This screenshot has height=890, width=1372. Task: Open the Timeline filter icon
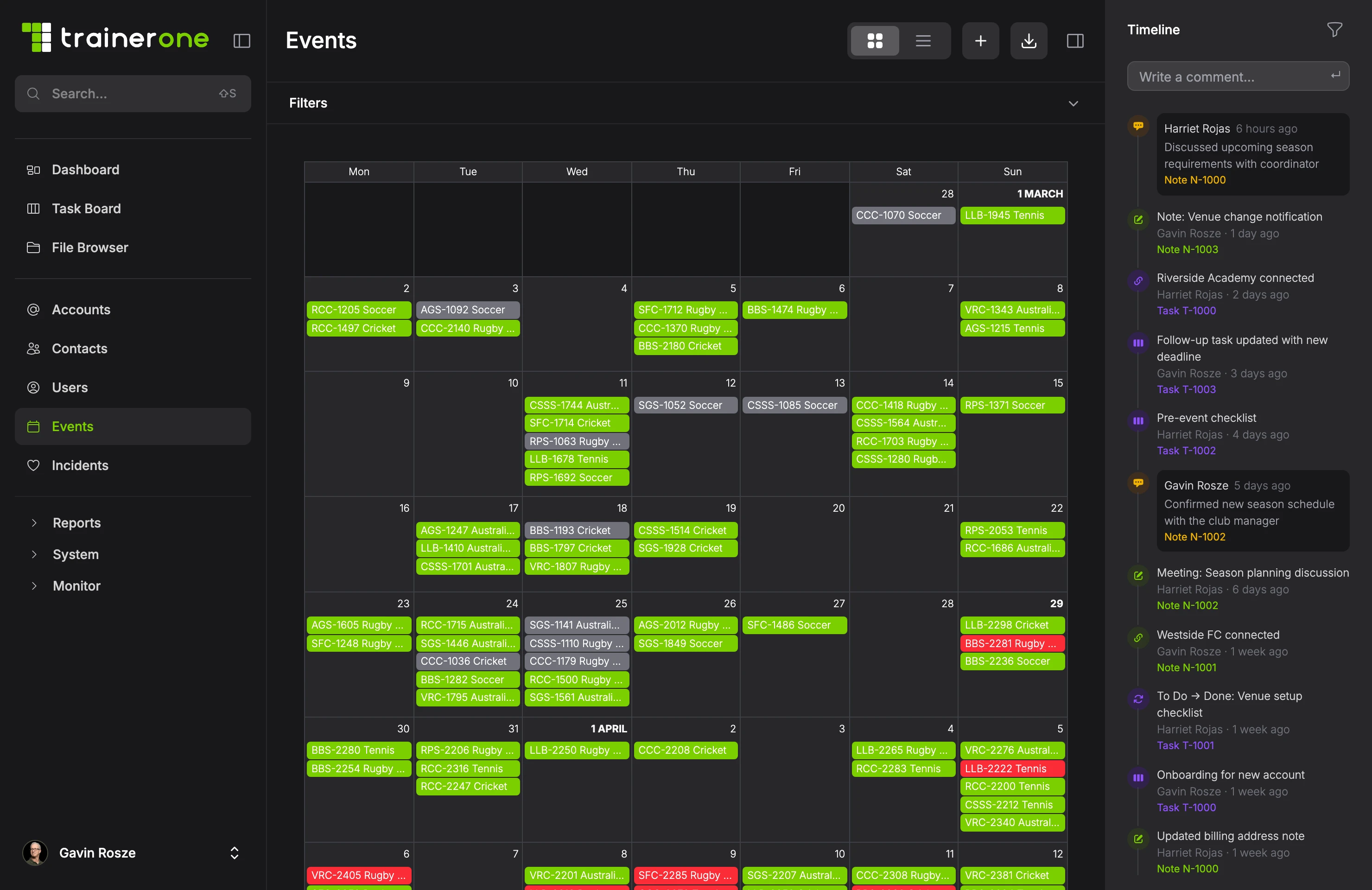1334,29
